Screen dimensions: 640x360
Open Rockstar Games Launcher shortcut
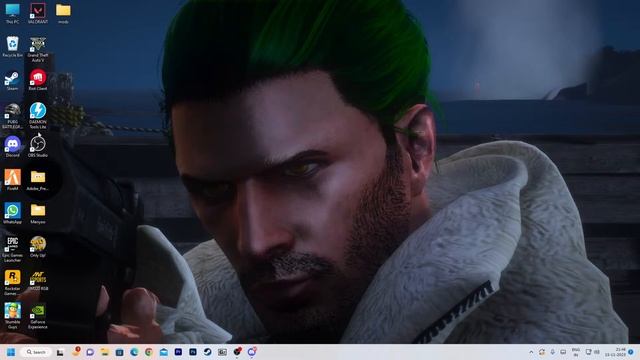[12, 282]
